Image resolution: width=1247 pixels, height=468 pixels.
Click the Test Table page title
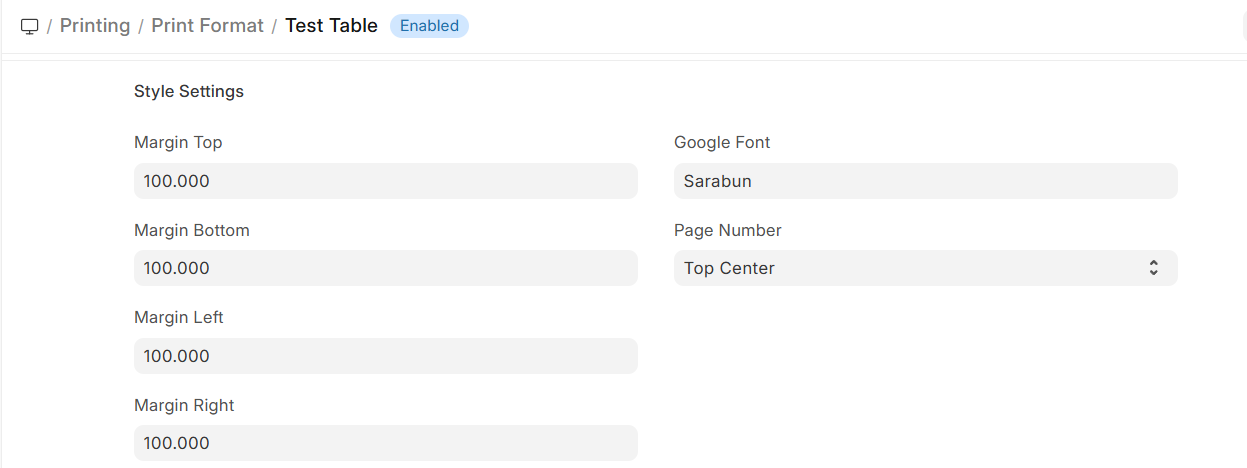pos(331,26)
